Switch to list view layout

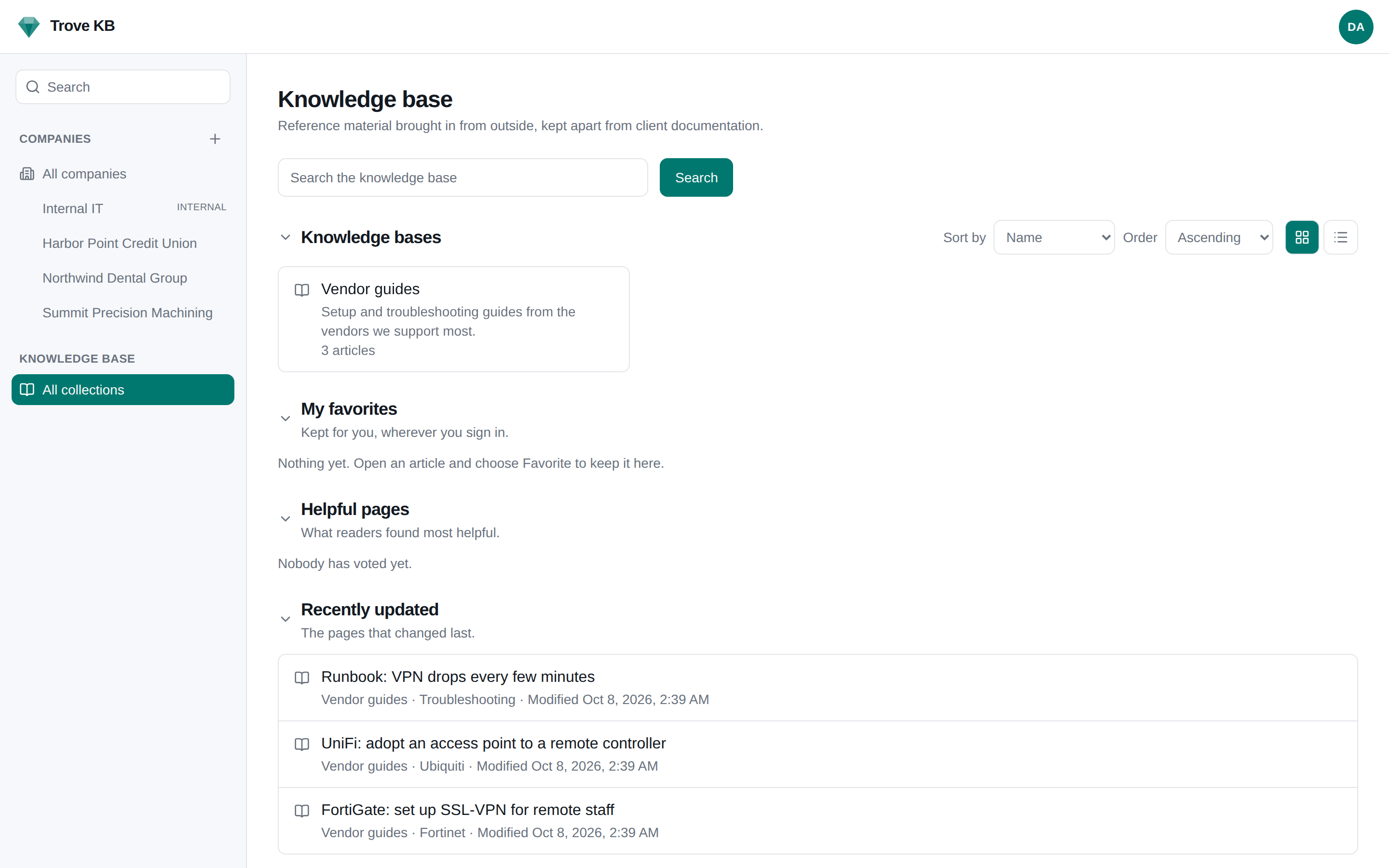[1340, 237]
